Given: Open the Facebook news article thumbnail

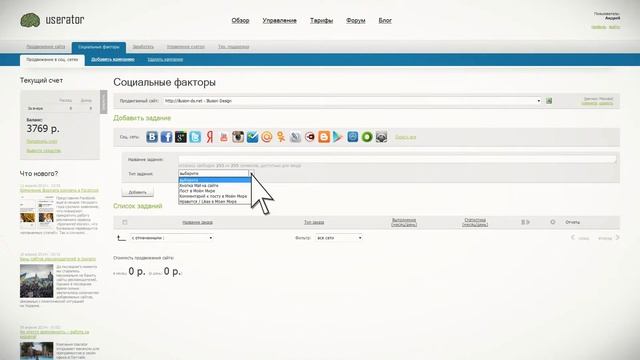Looking at the screenshot, I should point(37,213).
